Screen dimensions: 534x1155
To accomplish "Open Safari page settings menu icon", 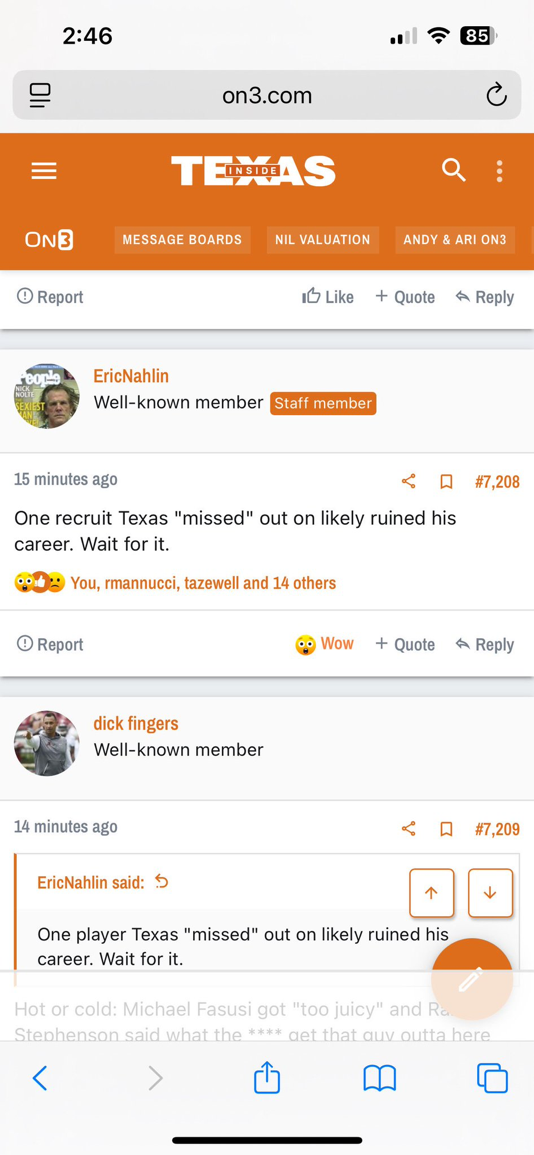I will (40, 95).
